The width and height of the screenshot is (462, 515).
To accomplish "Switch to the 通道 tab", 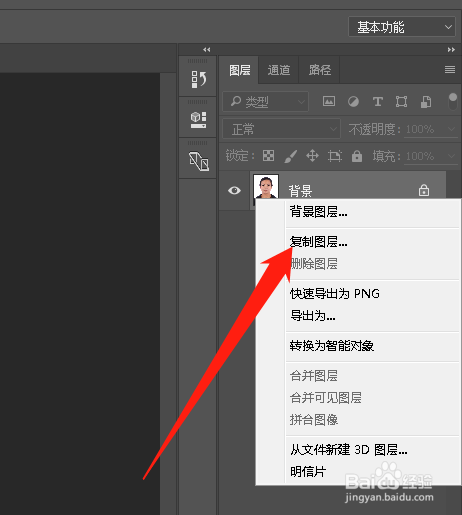I will tap(279, 70).
